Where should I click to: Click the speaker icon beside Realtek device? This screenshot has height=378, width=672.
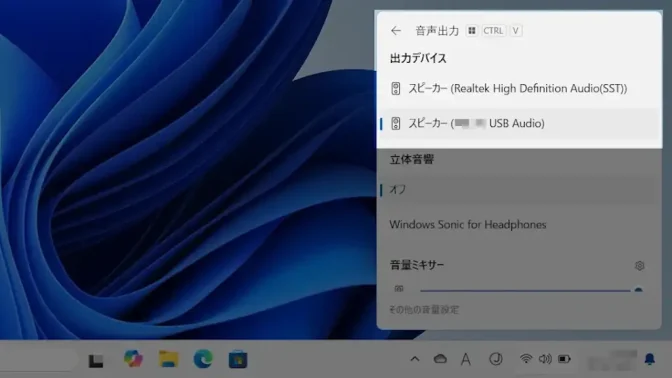396,89
